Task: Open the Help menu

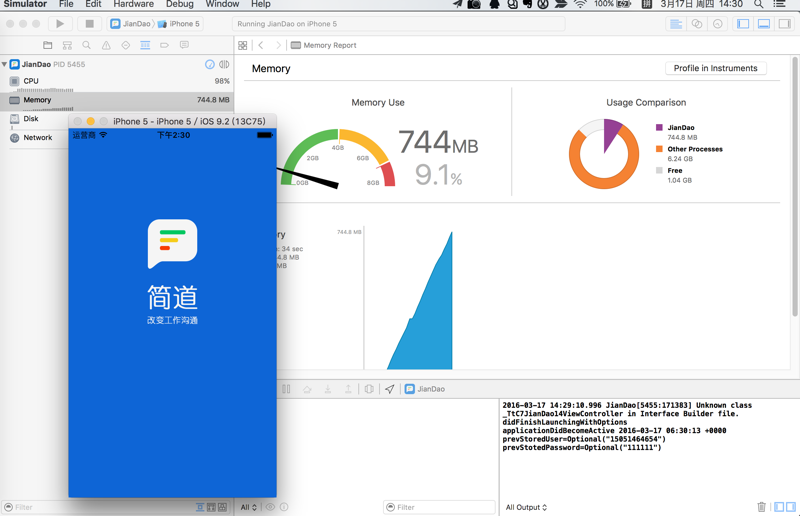Action: [260, 4]
